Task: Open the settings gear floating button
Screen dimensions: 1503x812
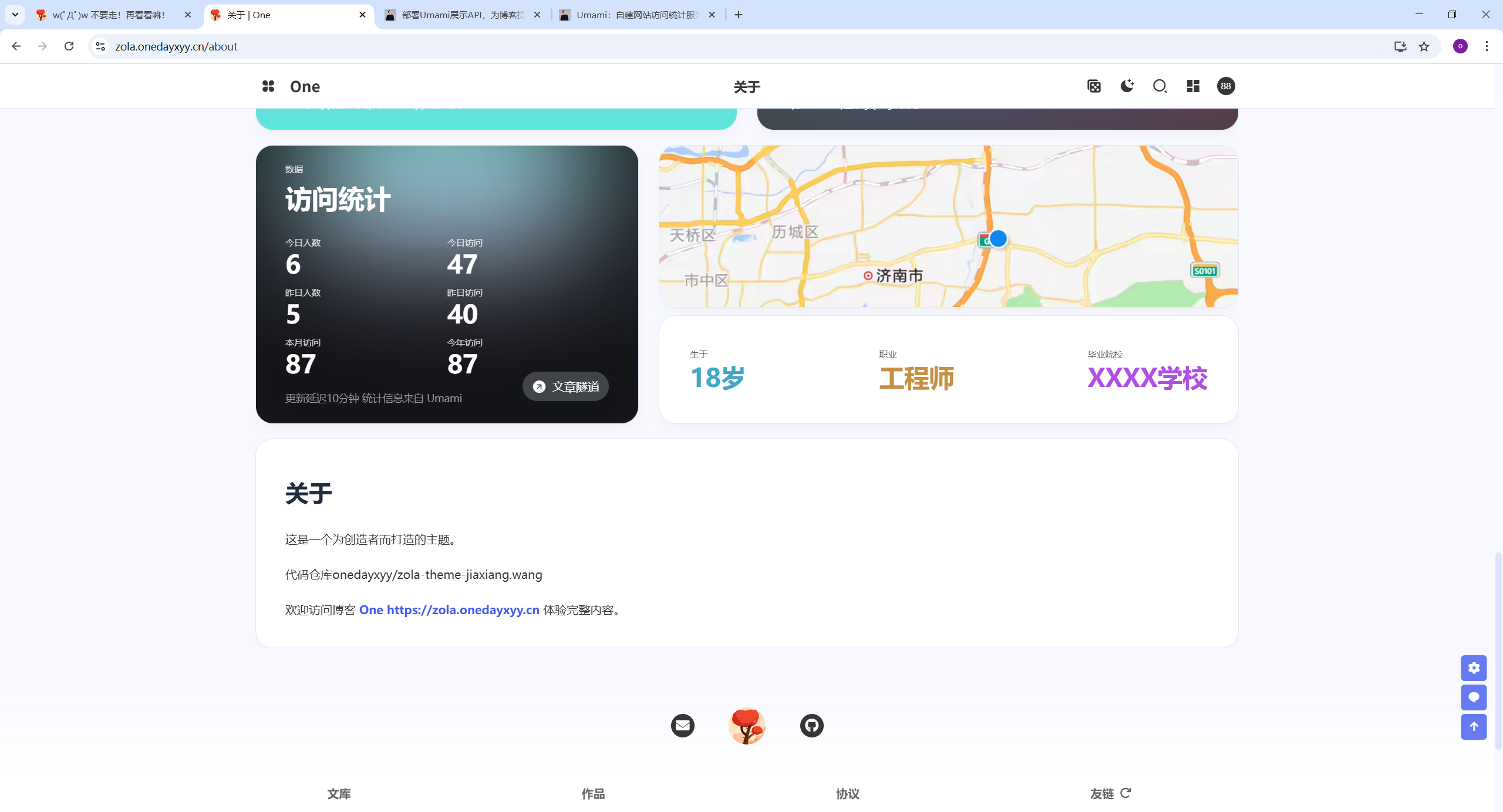Action: click(x=1474, y=668)
